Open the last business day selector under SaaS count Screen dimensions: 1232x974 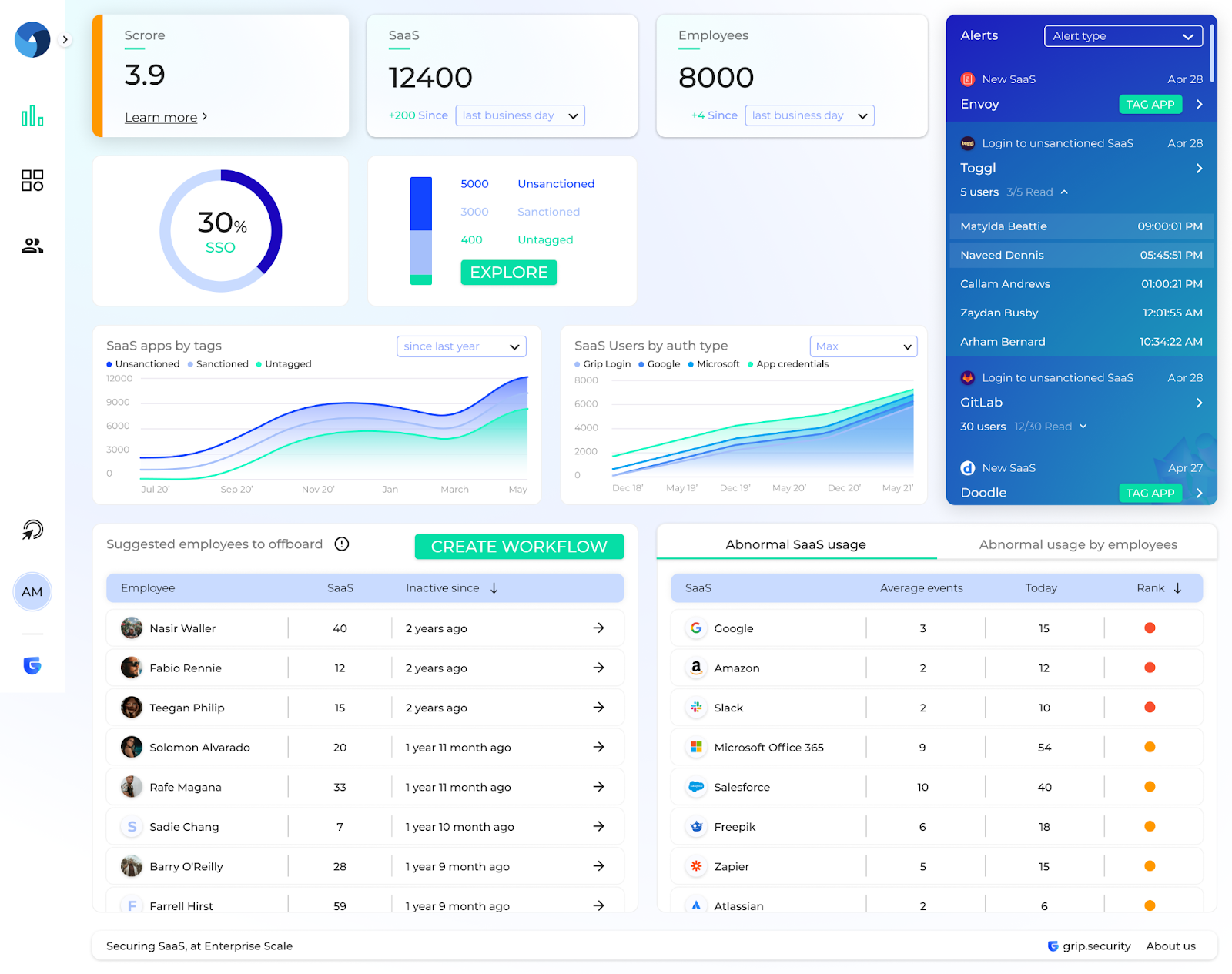tap(520, 115)
